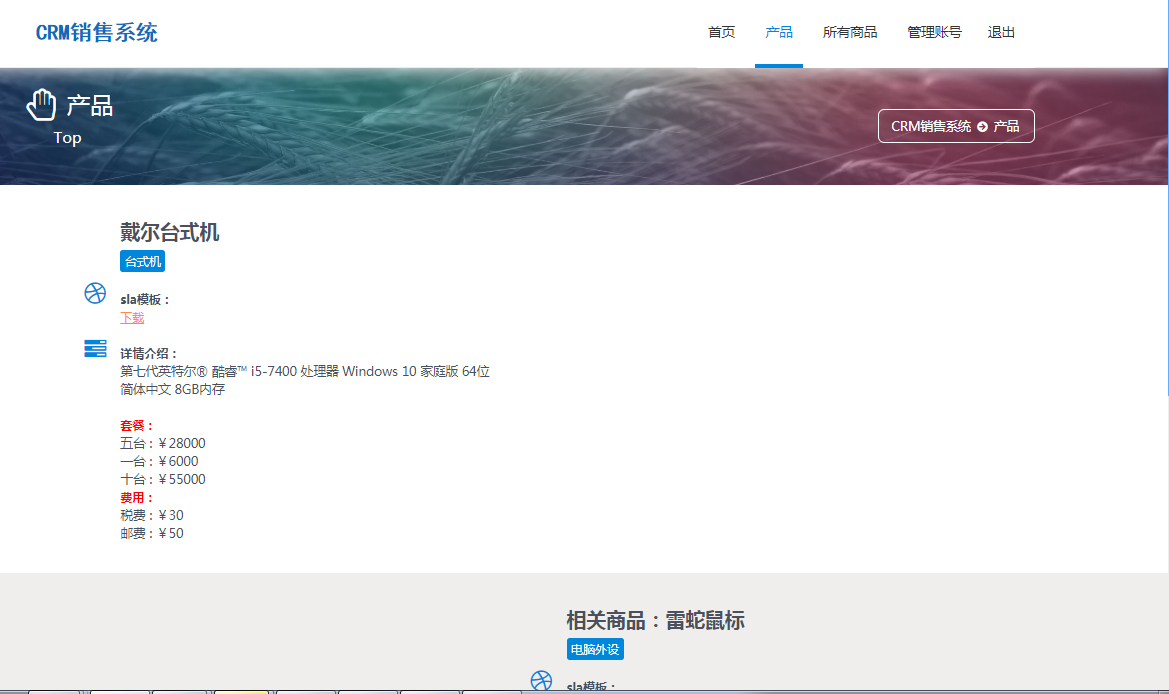Click the circular Dribbble icon next to sla模板
Screen dimensions: 1169x694
(x=95, y=294)
